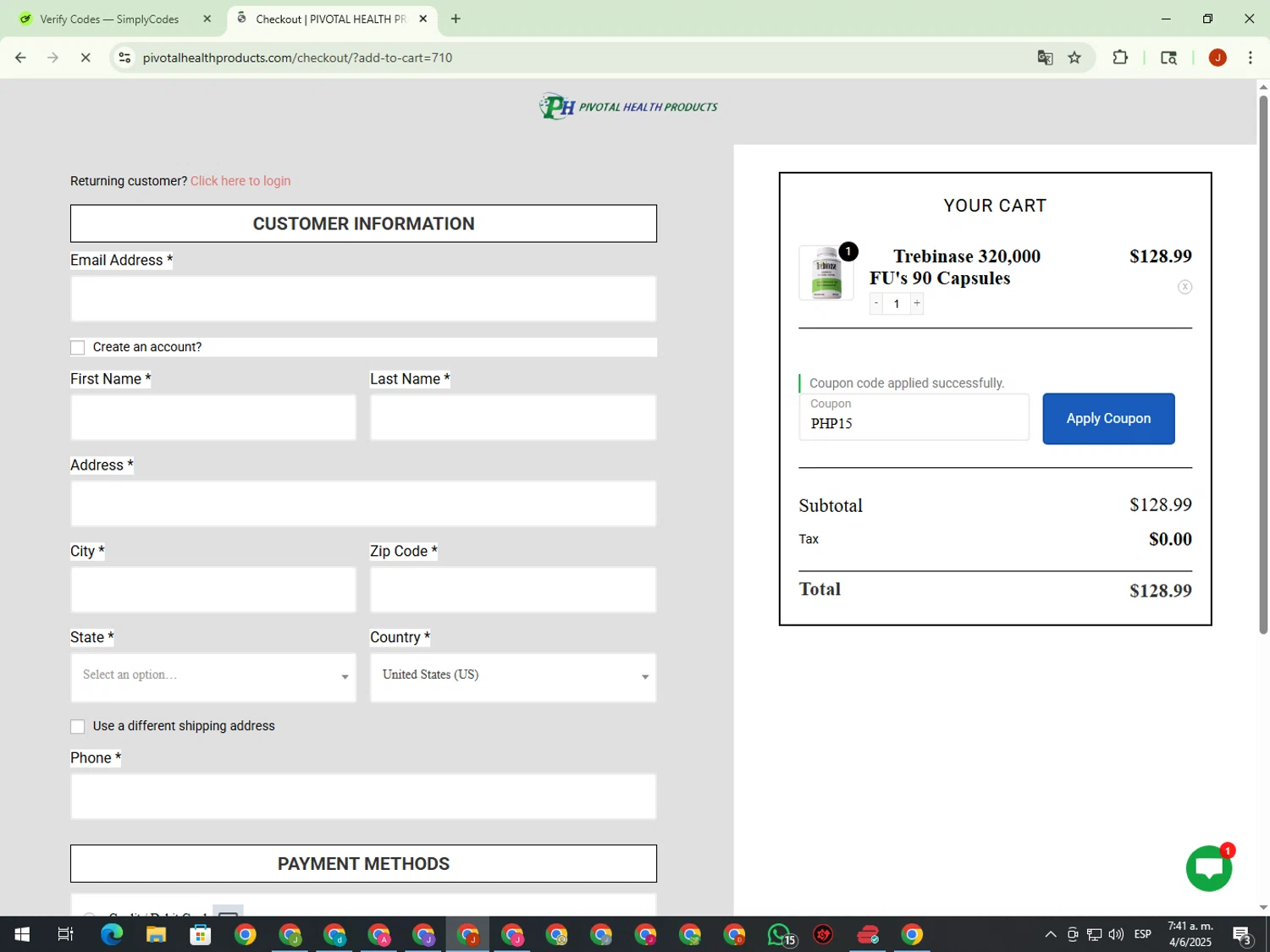Open Task View on the taskbar
1270x952 pixels.
(65, 934)
